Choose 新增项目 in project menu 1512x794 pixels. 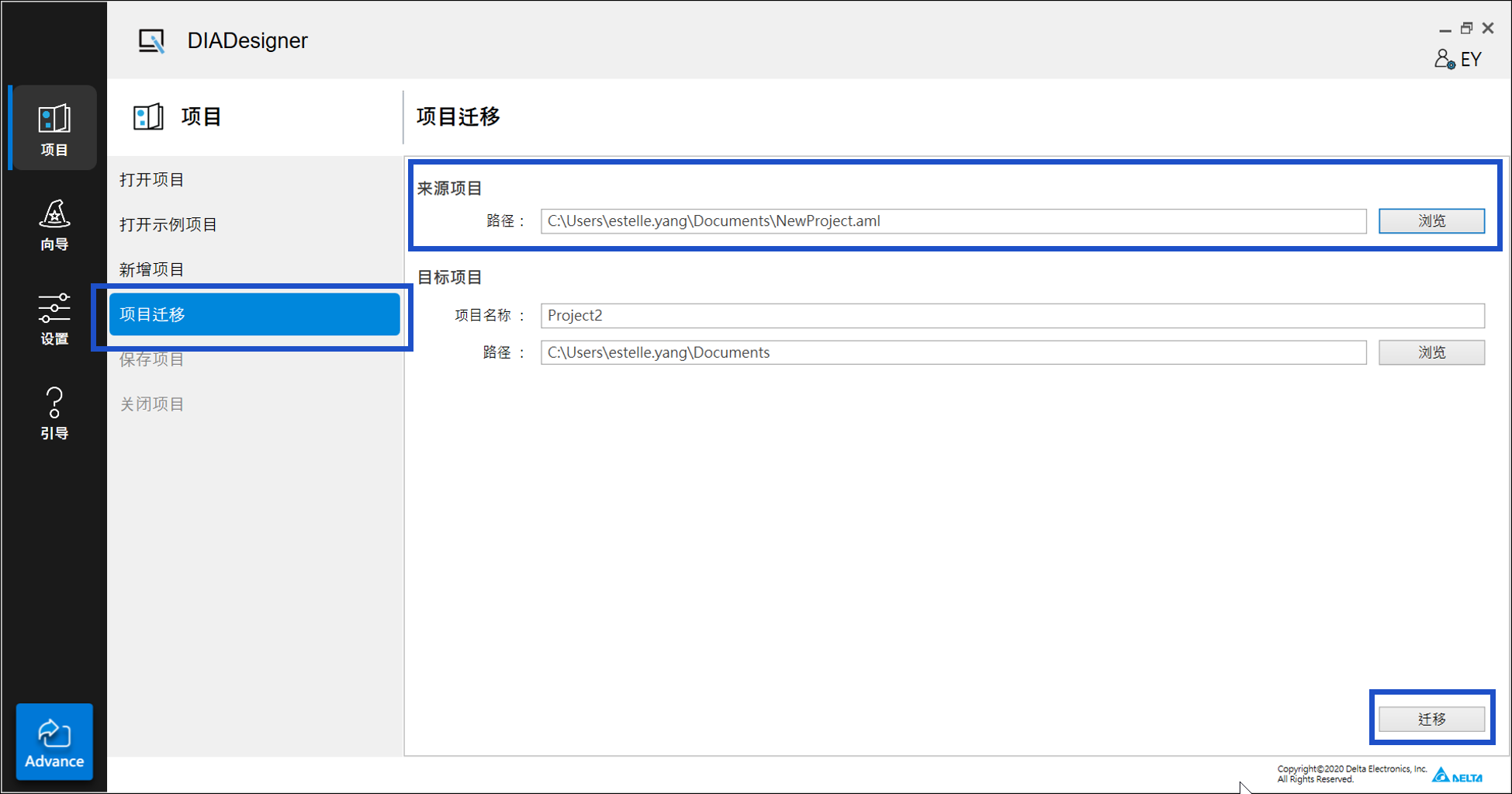click(152, 269)
